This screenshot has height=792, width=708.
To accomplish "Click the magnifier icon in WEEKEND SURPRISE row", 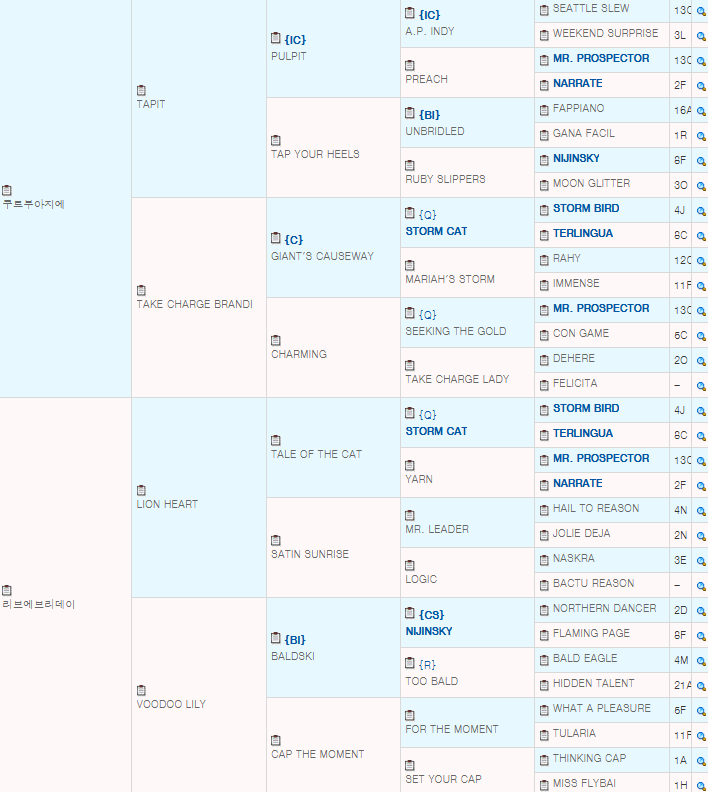I will click(701, 36).
